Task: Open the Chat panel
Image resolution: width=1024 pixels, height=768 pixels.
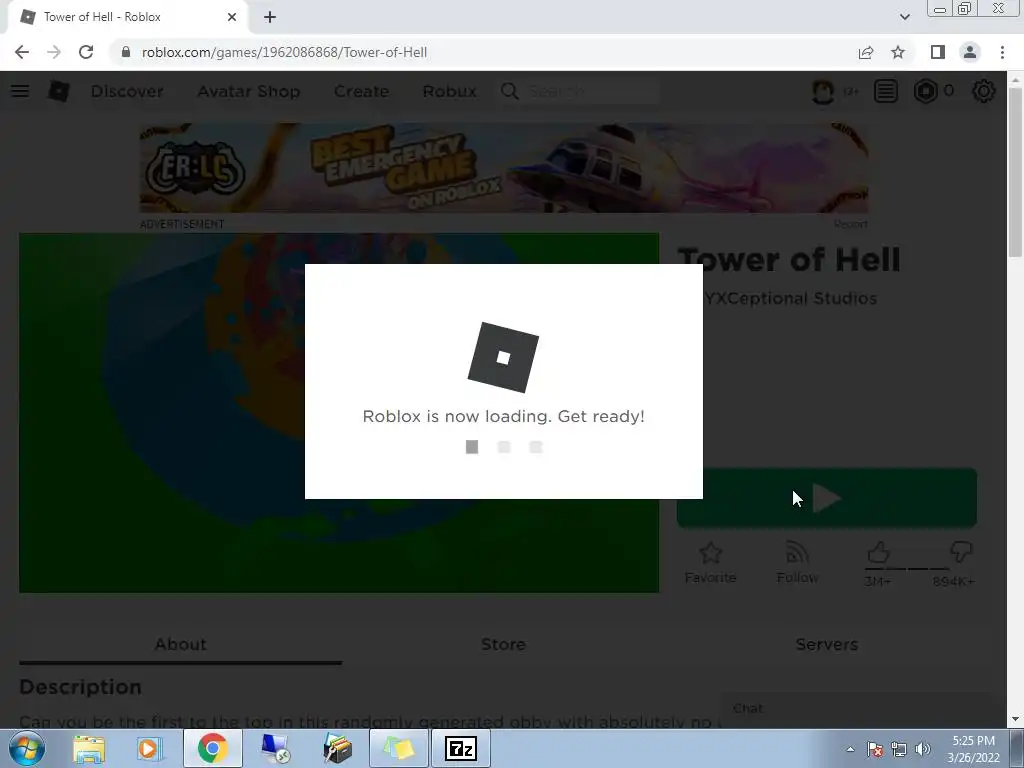Action: [854, 709]
